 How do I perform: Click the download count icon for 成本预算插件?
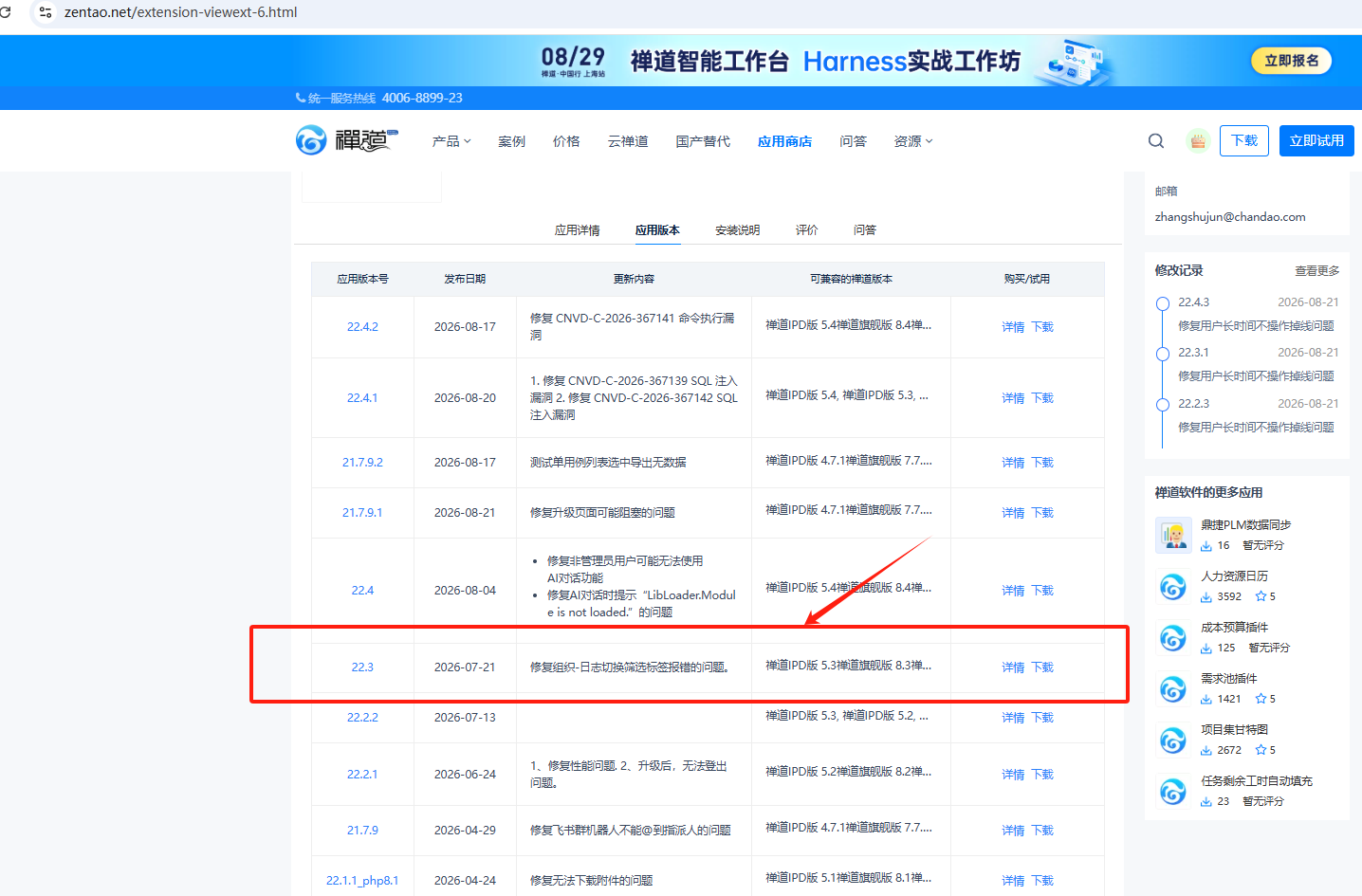coord(1206,648)
